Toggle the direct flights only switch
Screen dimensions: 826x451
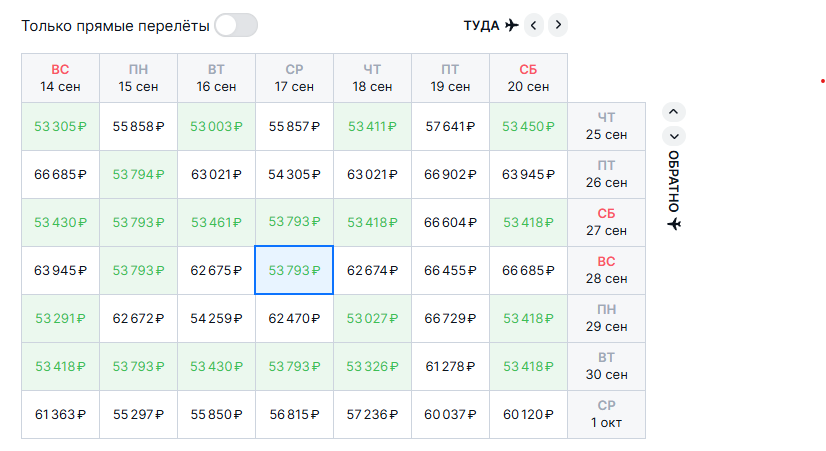point(236,25)
